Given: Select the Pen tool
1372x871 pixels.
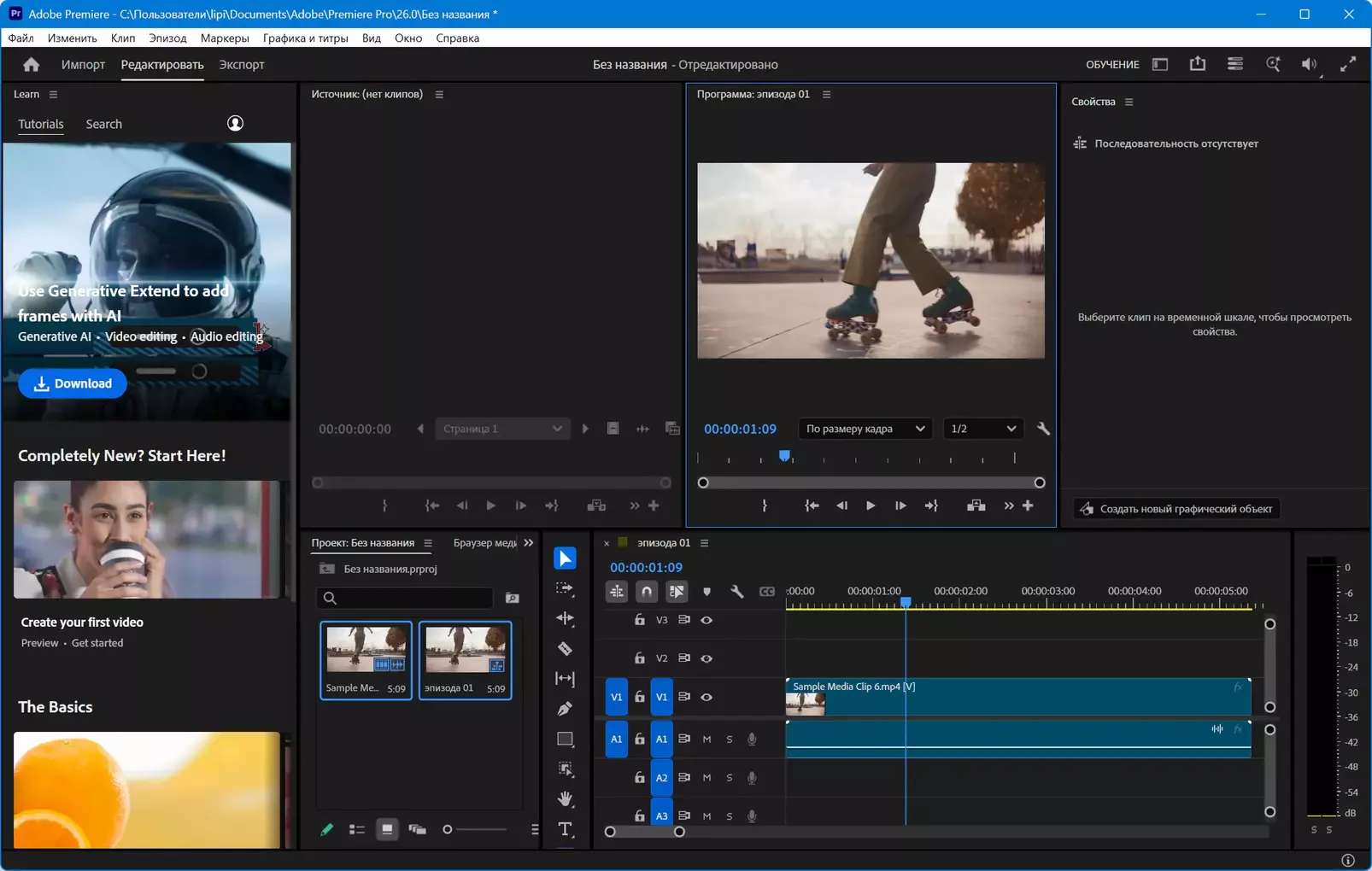Looking at the screenshot, I should [x=565, y=709].
